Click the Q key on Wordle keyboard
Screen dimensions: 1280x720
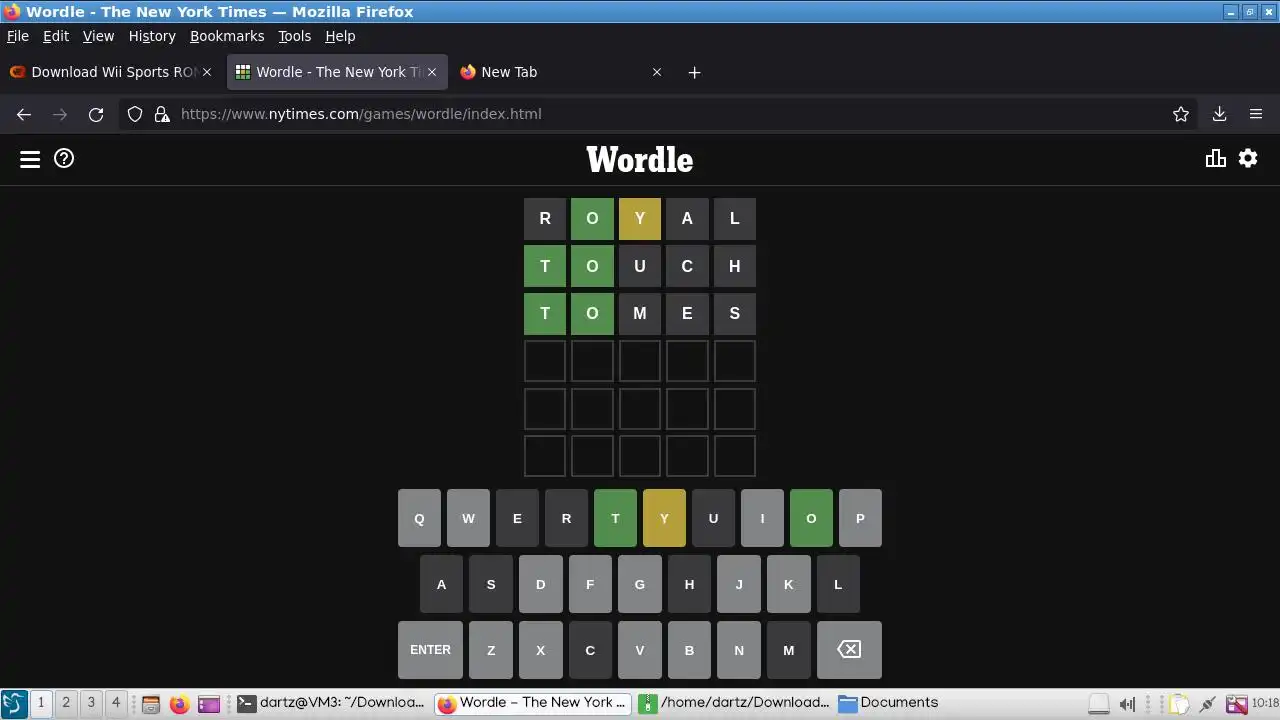(419, 518)
